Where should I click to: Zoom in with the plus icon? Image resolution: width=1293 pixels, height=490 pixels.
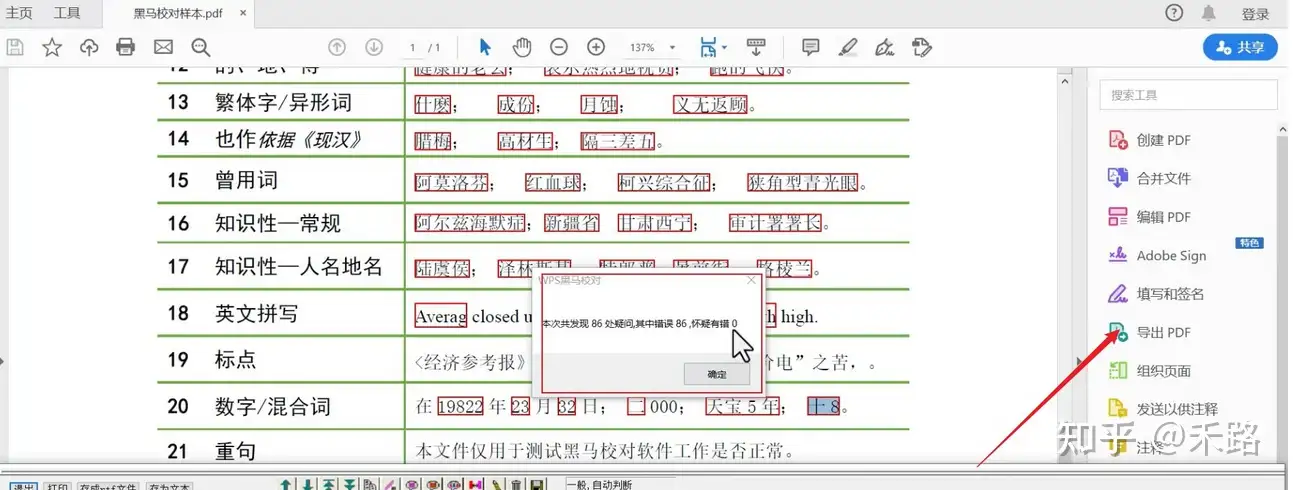[596, 47]
